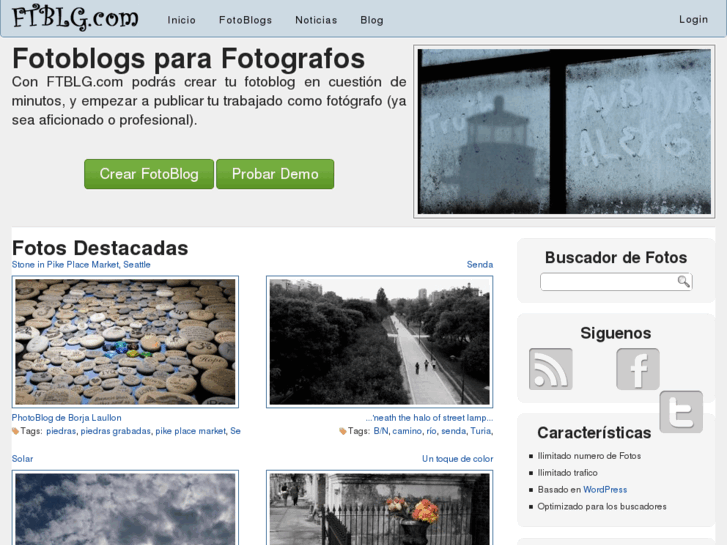Viewport: 727px width, 545px height.
Task: Select the 'camino' tag link
Action: (x=407, y=431)
